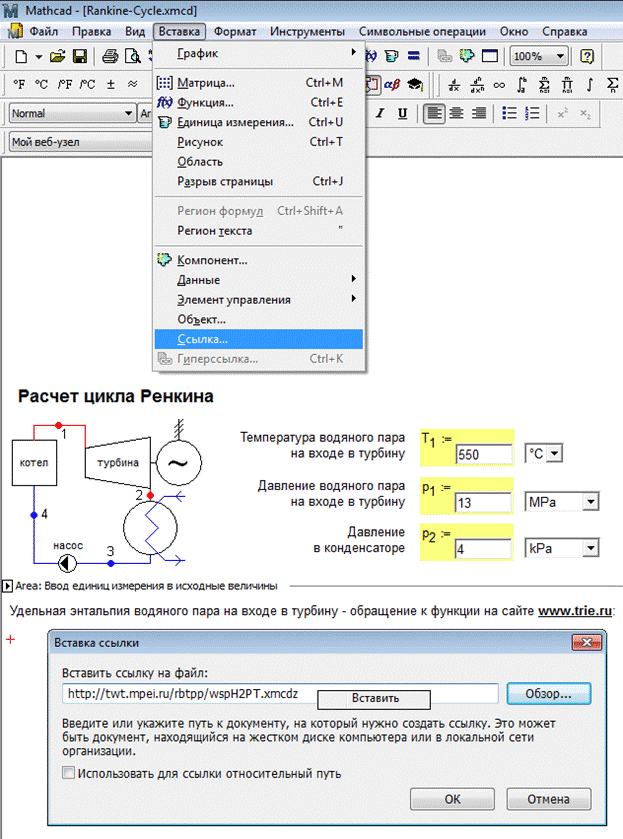Align text right
Screen dimensions: 623x839
click(478, 113)
